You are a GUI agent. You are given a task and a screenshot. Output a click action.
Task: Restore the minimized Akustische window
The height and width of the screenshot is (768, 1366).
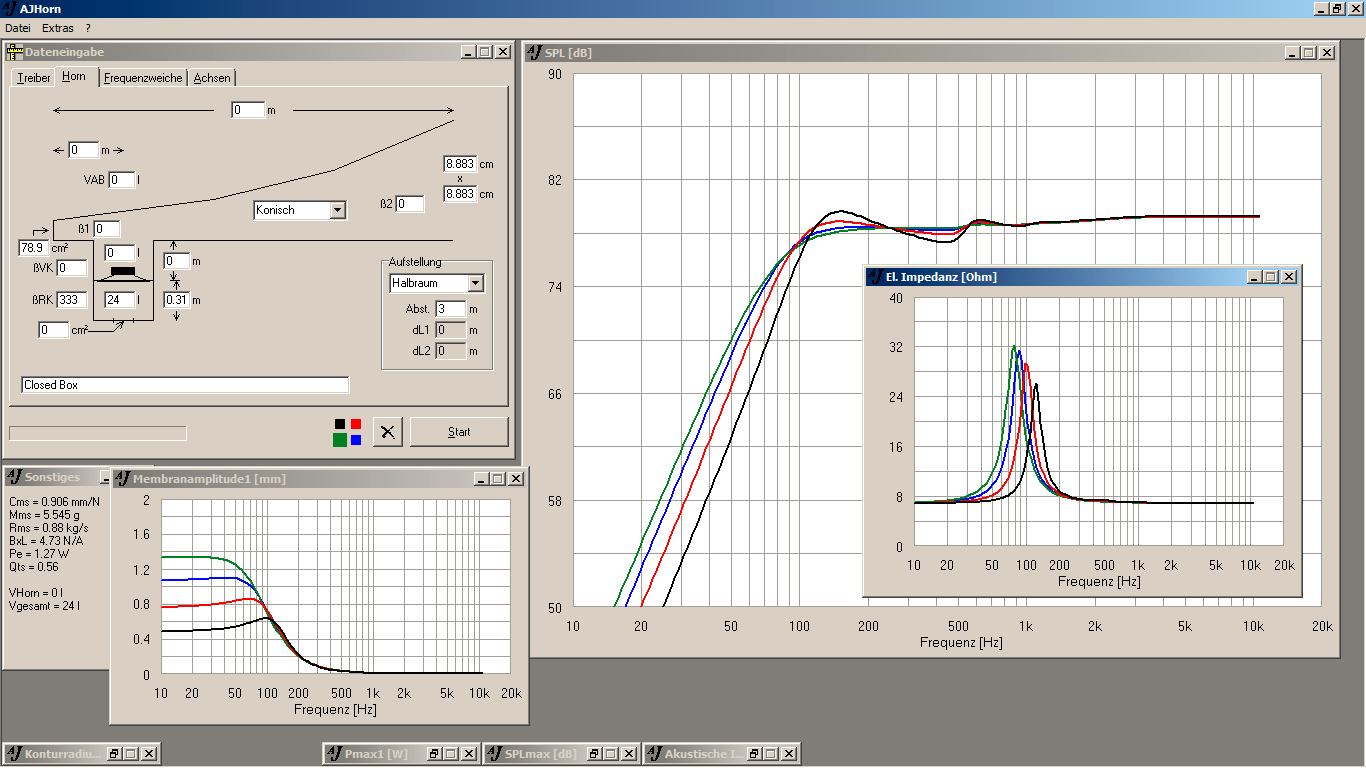tap(754, 754)
